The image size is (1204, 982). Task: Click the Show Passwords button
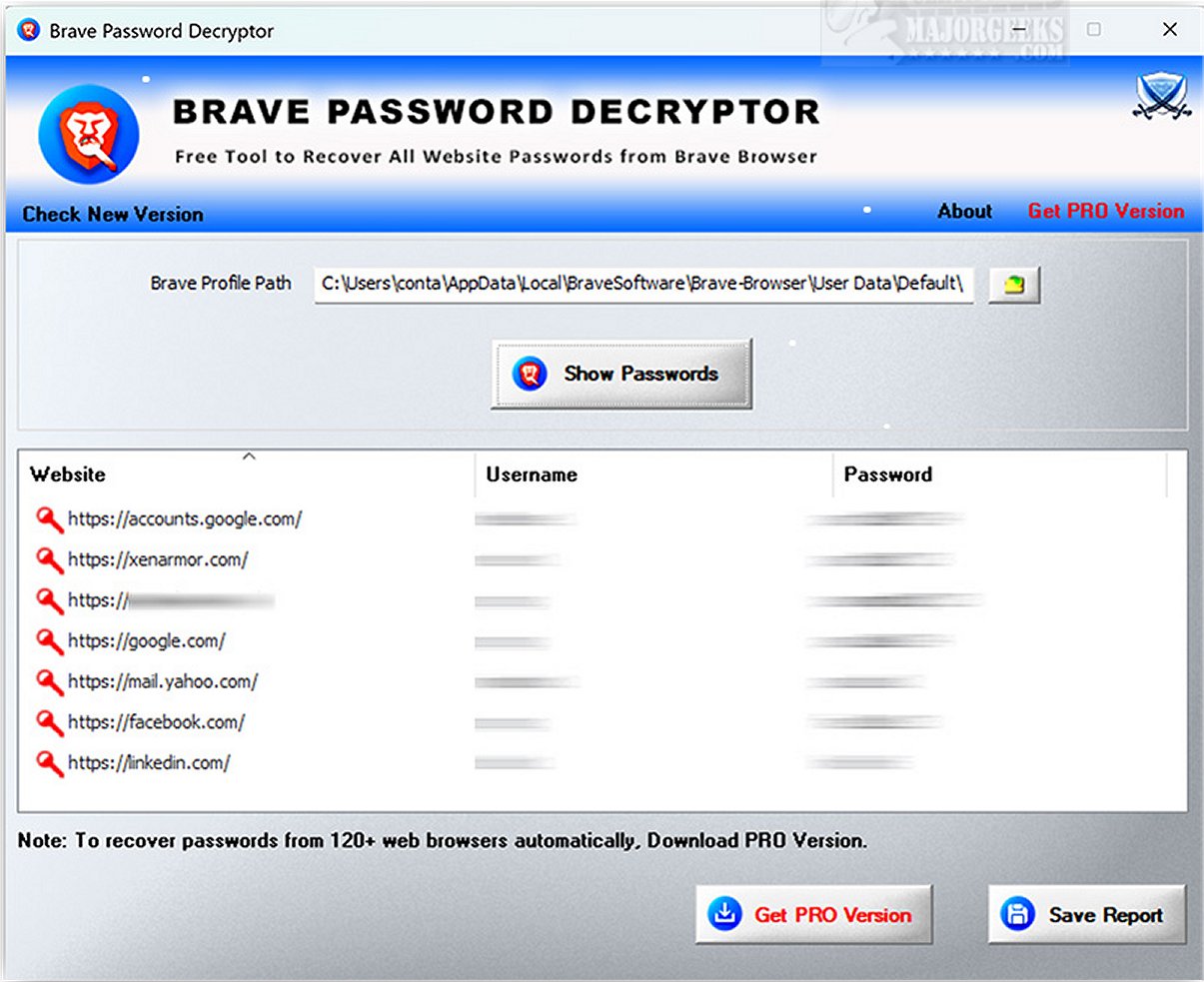coord(620,374)
